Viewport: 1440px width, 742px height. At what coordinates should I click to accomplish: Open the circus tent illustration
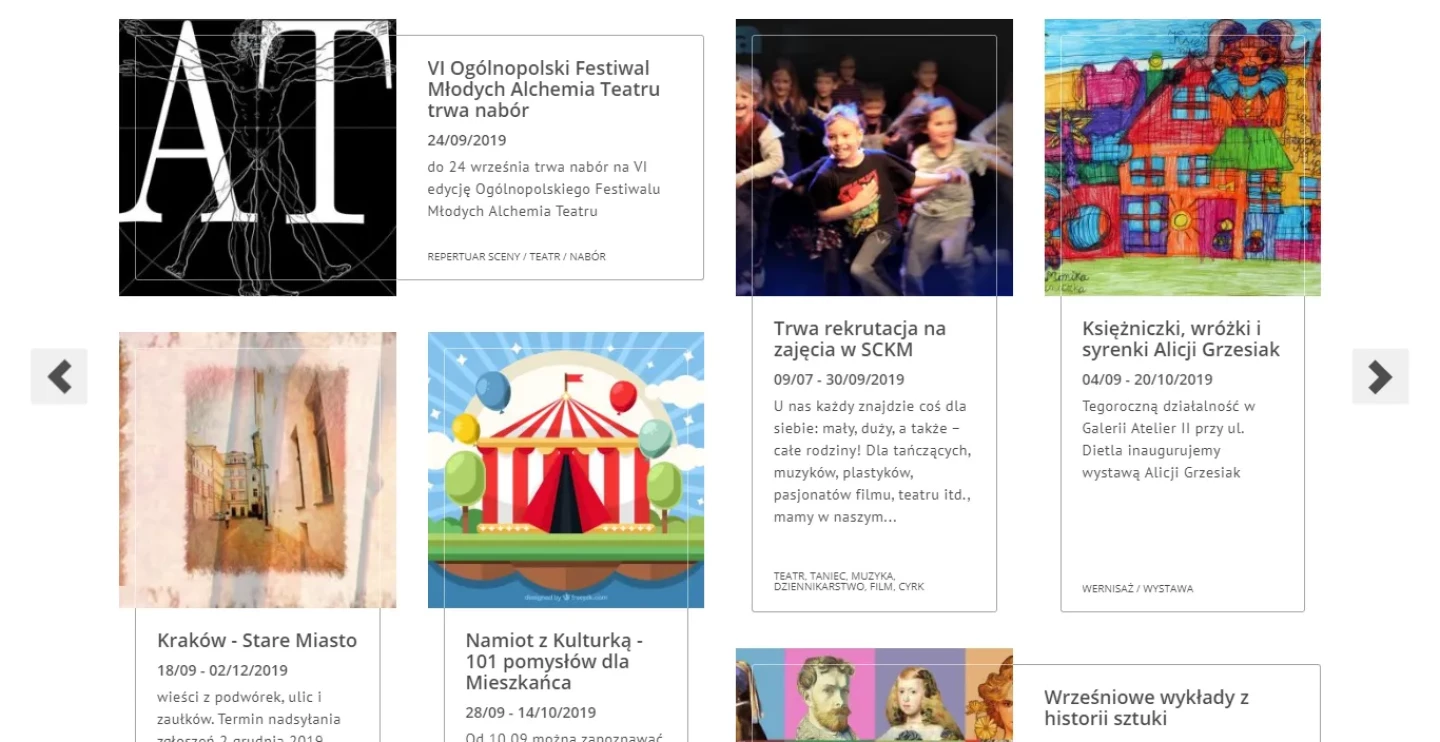point(566,470)
